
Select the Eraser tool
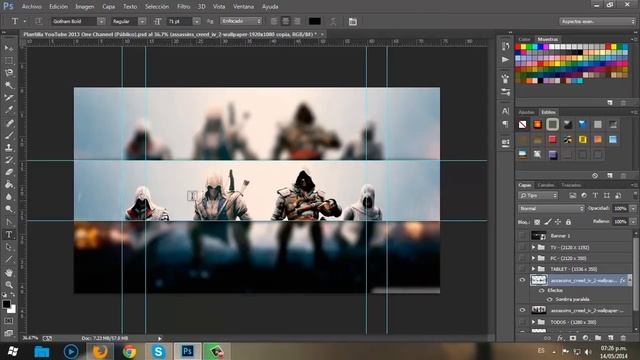[9, 172]
